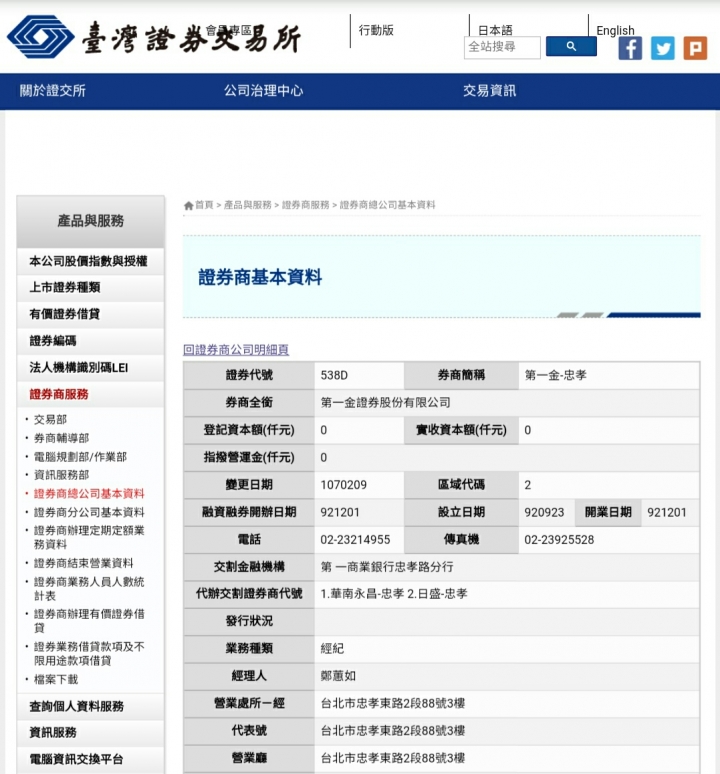Open the 公司治理中心 menu
The width and height of the screenshot is (720, 774).
point(264,91)
